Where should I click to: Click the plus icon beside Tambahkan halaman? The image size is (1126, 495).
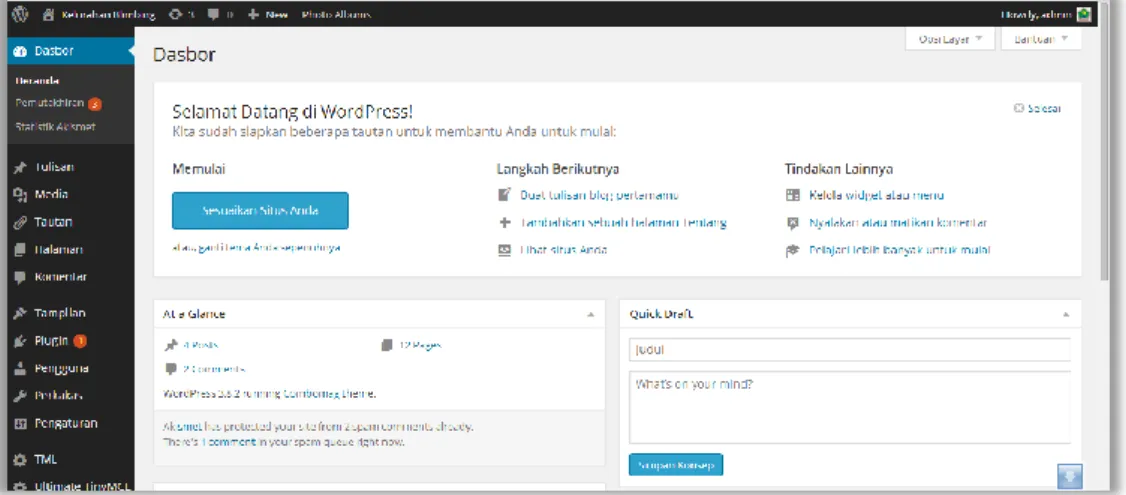pyautogui.click(x=505, y=222)
